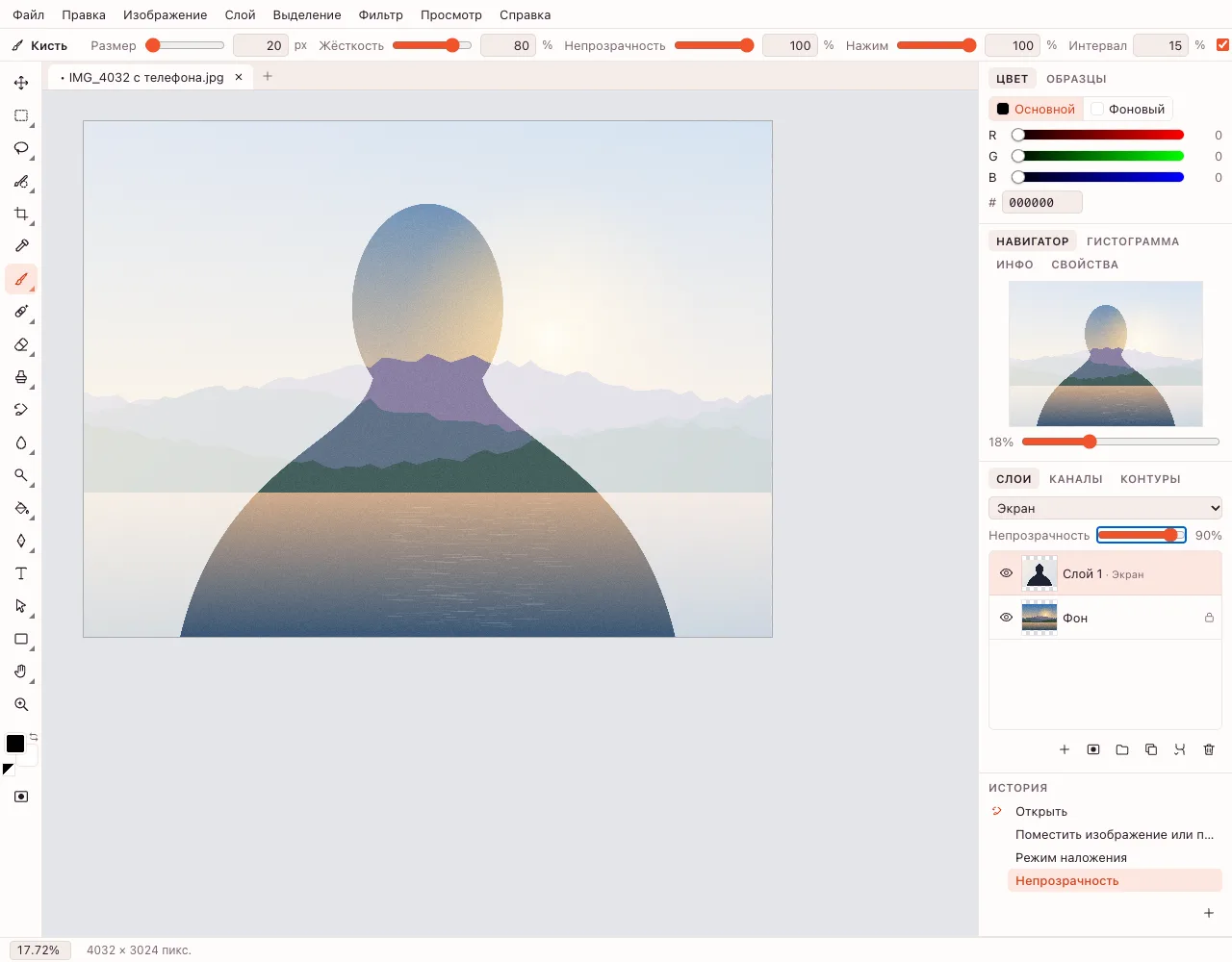Choose the Crop tool
This screenshot has width=1232, height=962.
tap(21, 214)
